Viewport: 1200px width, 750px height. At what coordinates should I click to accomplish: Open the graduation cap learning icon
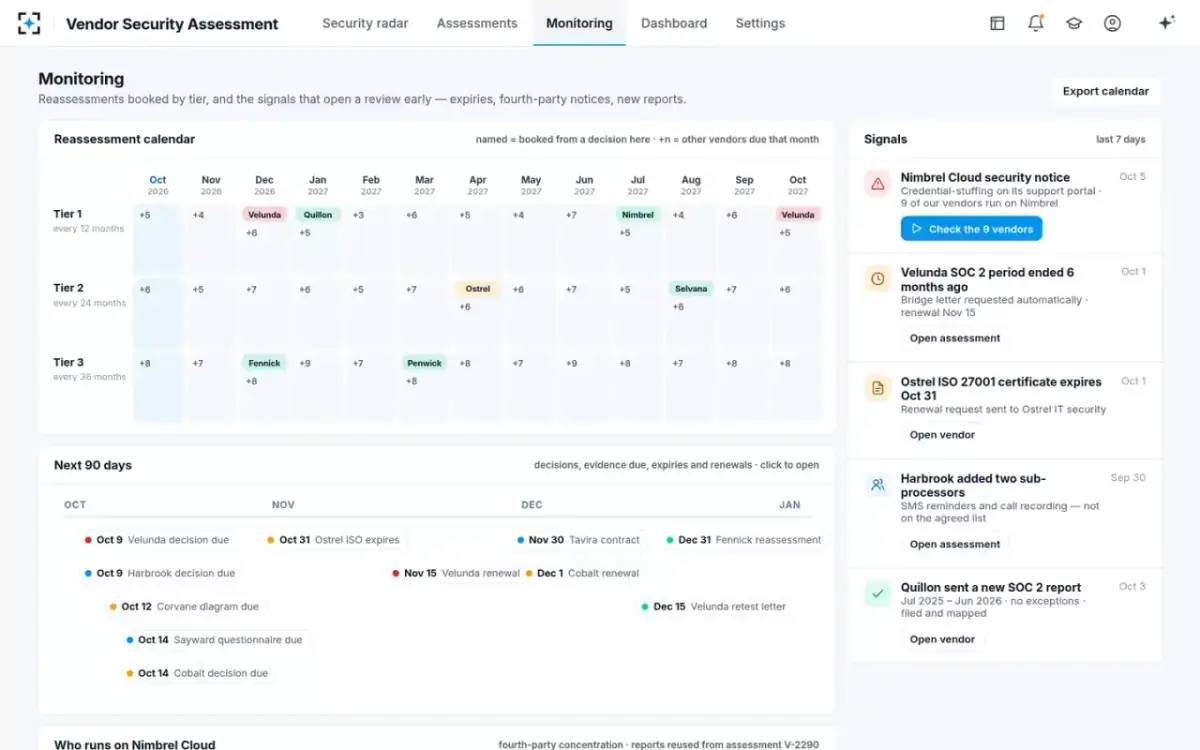point(1074,23)
